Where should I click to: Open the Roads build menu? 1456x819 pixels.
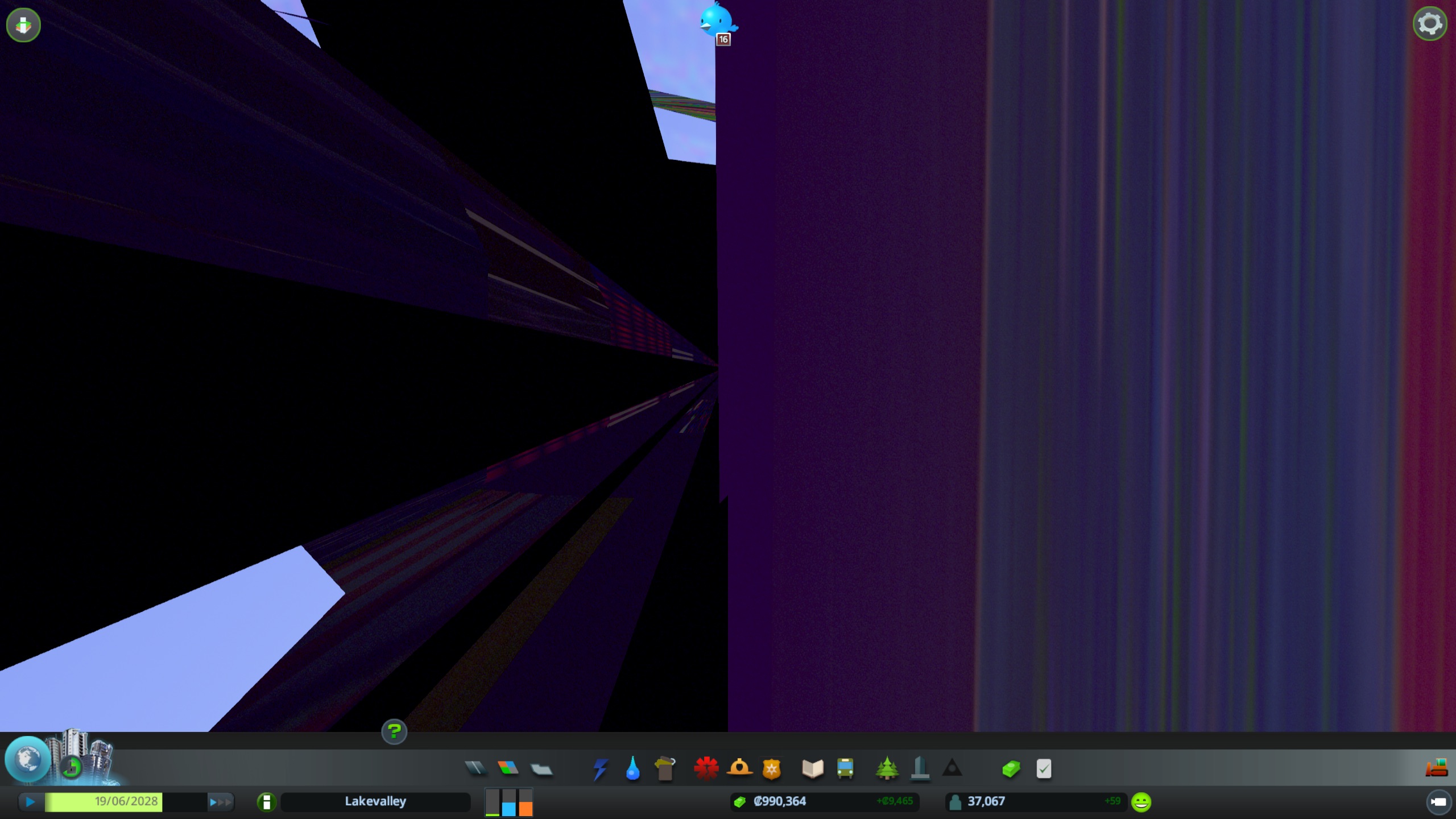click(x=475, y=769)
